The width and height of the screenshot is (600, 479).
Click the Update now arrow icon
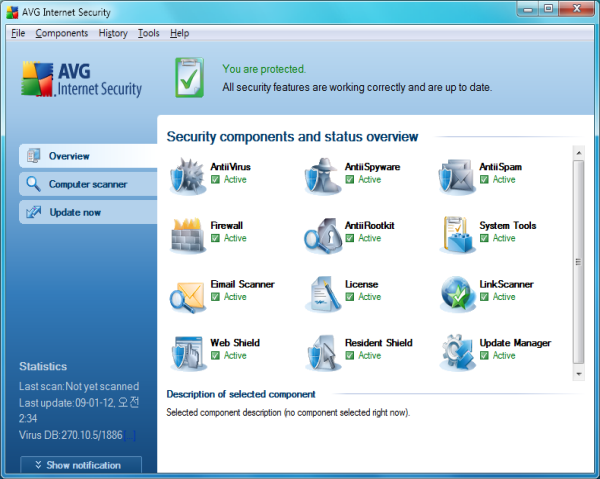tap(33, 212)
